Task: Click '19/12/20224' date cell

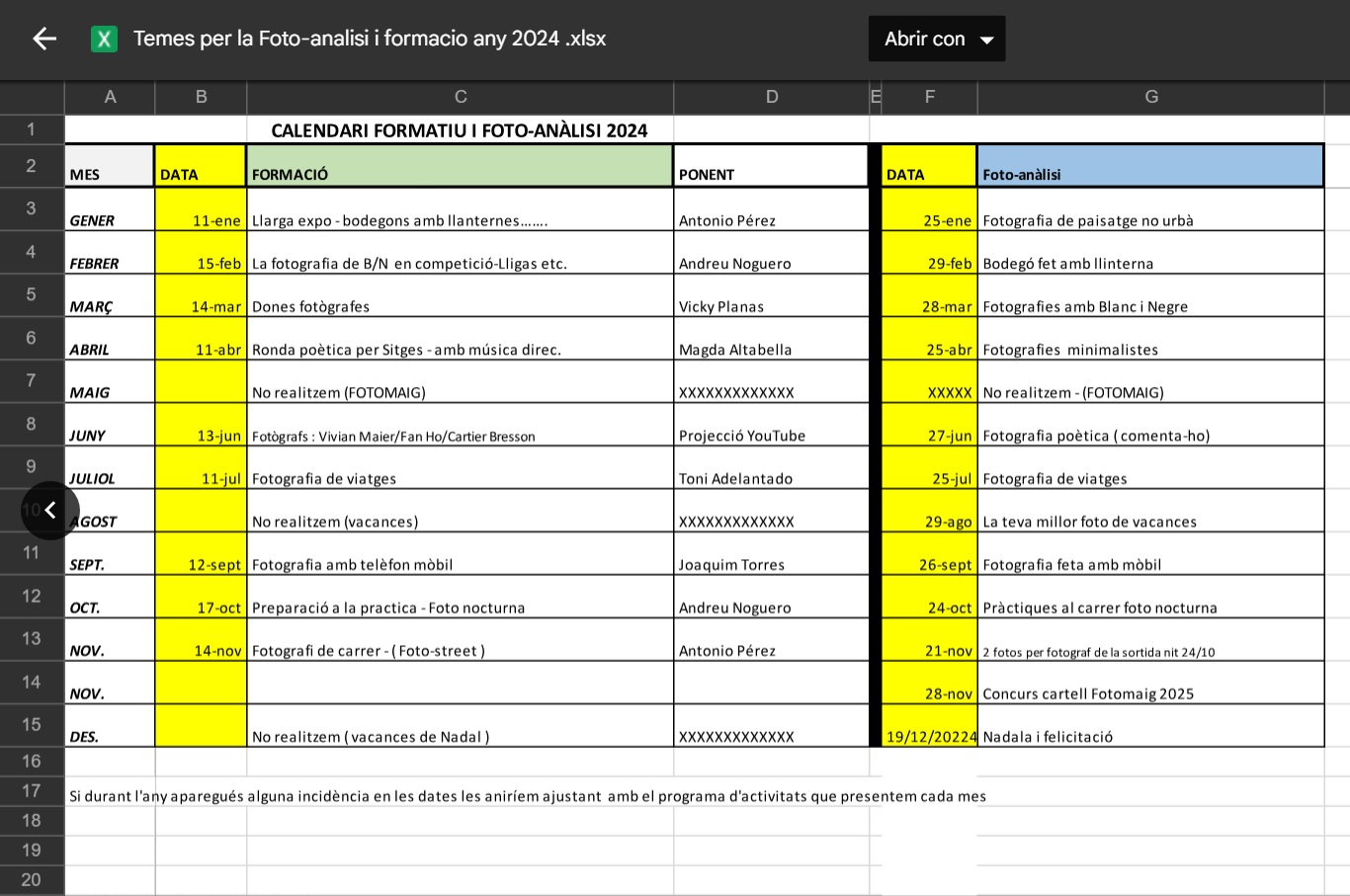Action: [x=929, y=726]
